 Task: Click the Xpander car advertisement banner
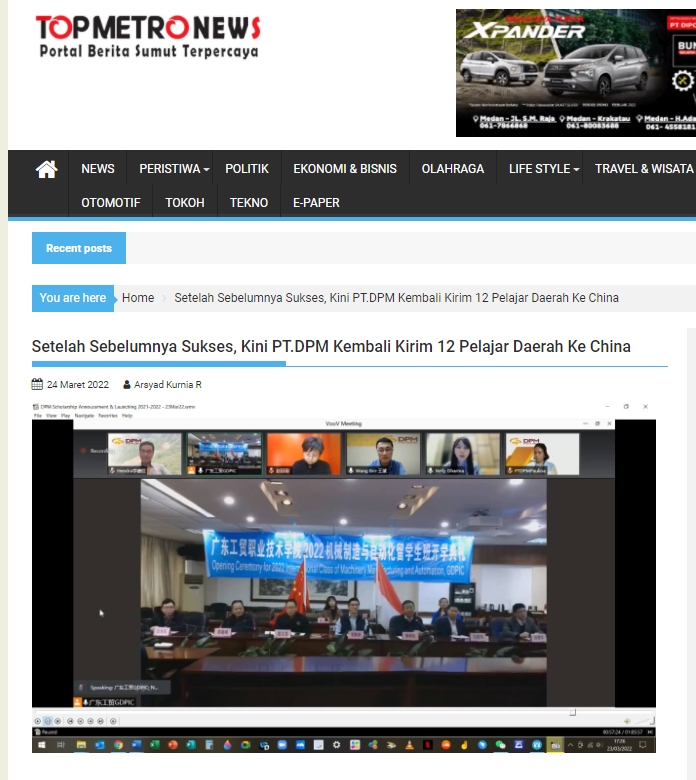(x=575, y=72)
